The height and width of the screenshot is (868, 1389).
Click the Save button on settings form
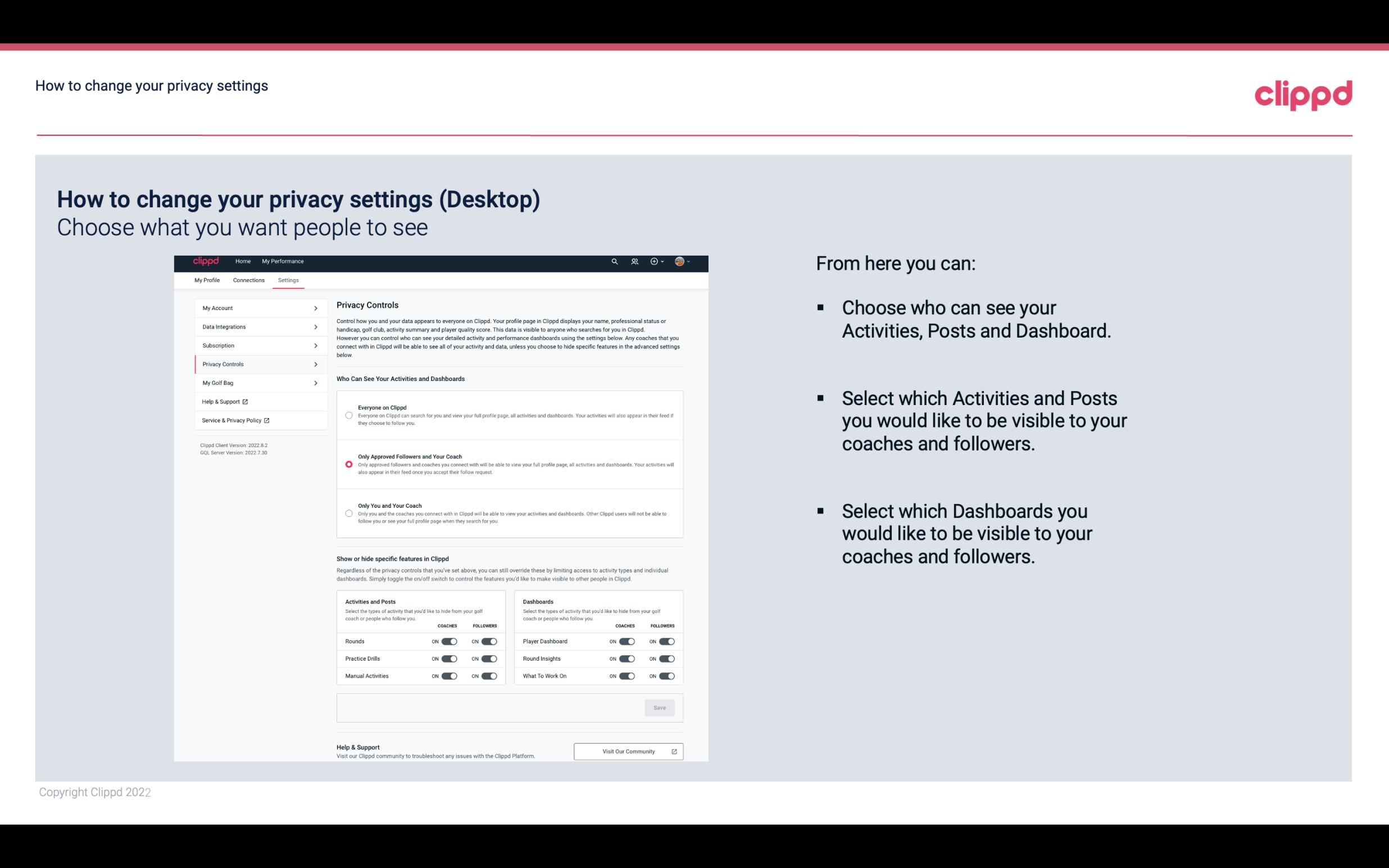659,707
